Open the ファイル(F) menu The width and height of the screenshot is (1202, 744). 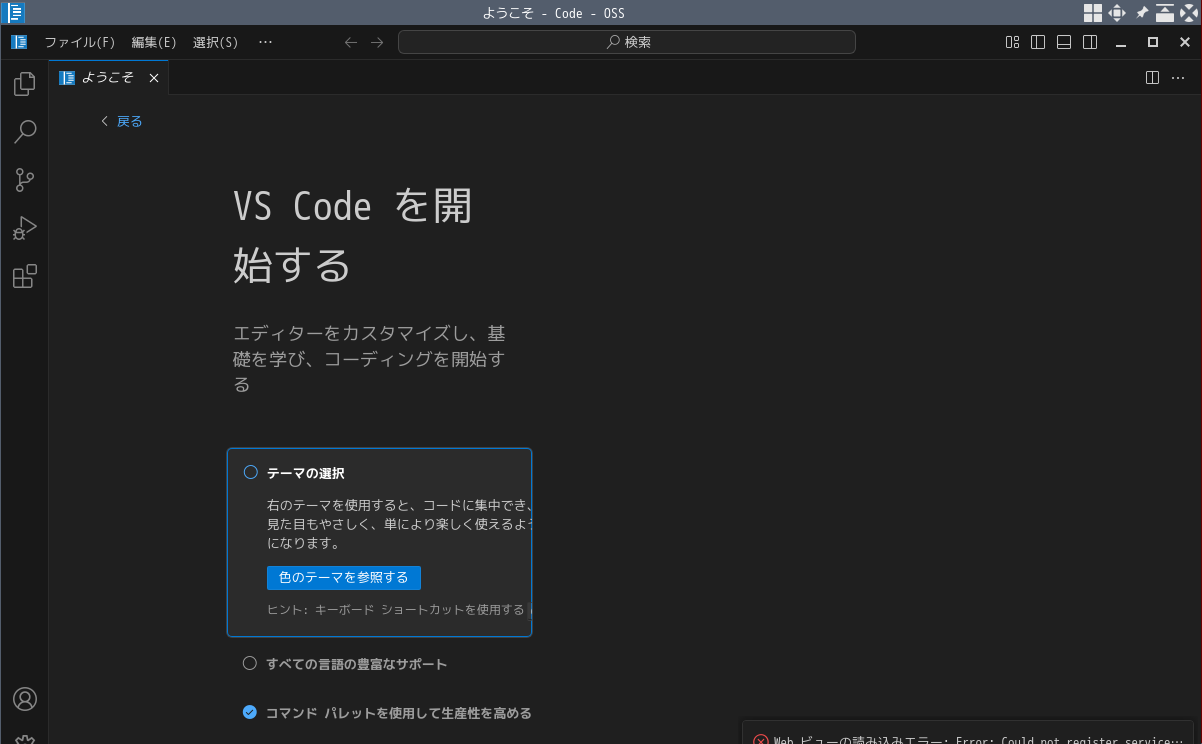pyautogui.click(x=80, y=42)
